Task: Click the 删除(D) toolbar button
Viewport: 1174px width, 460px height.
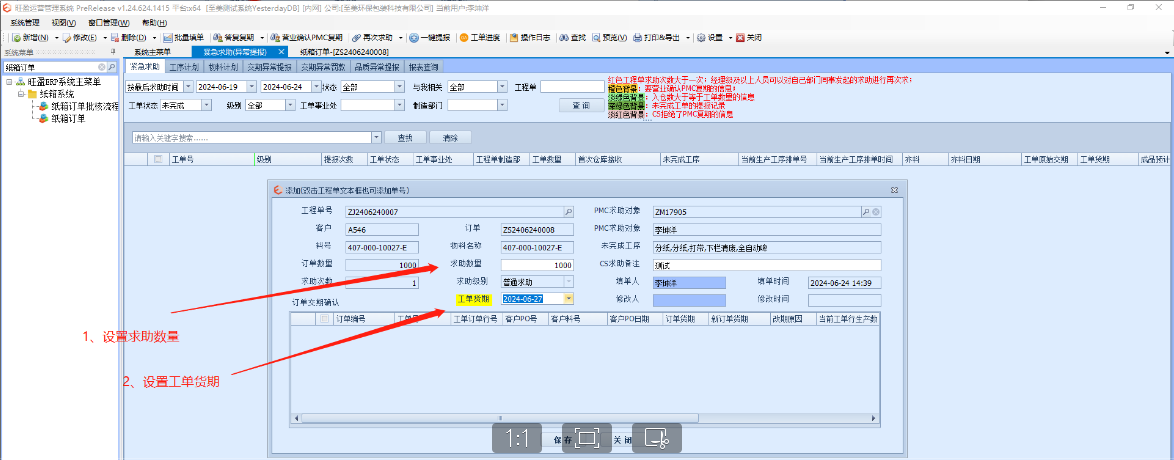Action: point(127,37)
